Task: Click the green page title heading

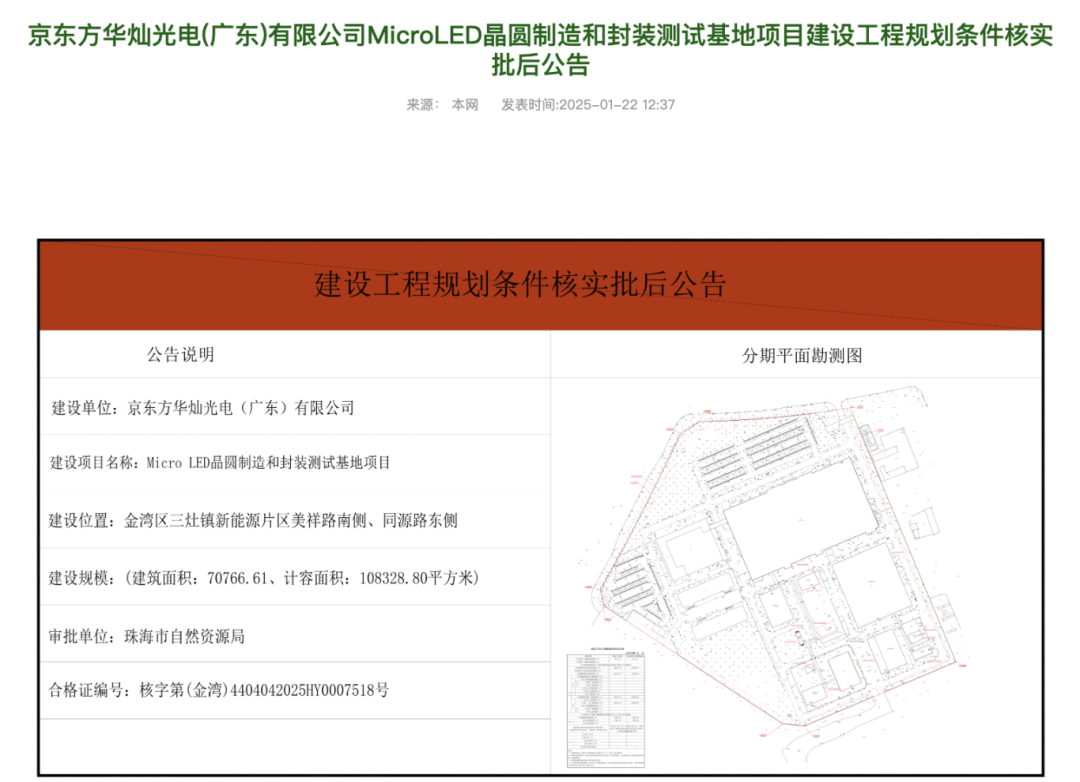Action: [x=540, y=50]
